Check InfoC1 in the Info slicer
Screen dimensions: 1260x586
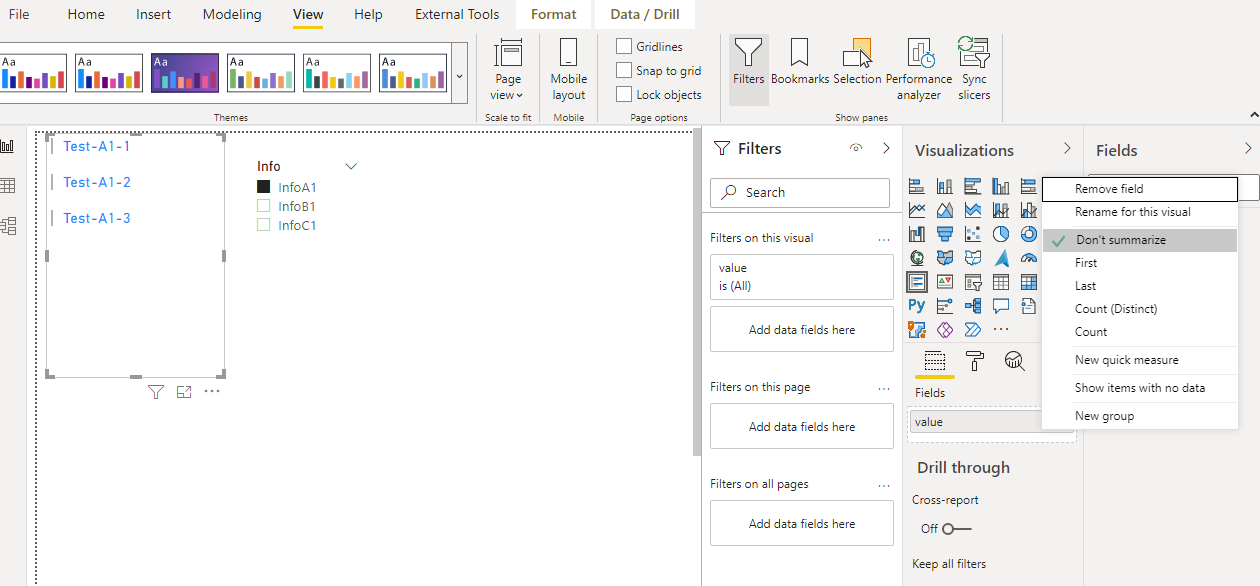(264, 225)
